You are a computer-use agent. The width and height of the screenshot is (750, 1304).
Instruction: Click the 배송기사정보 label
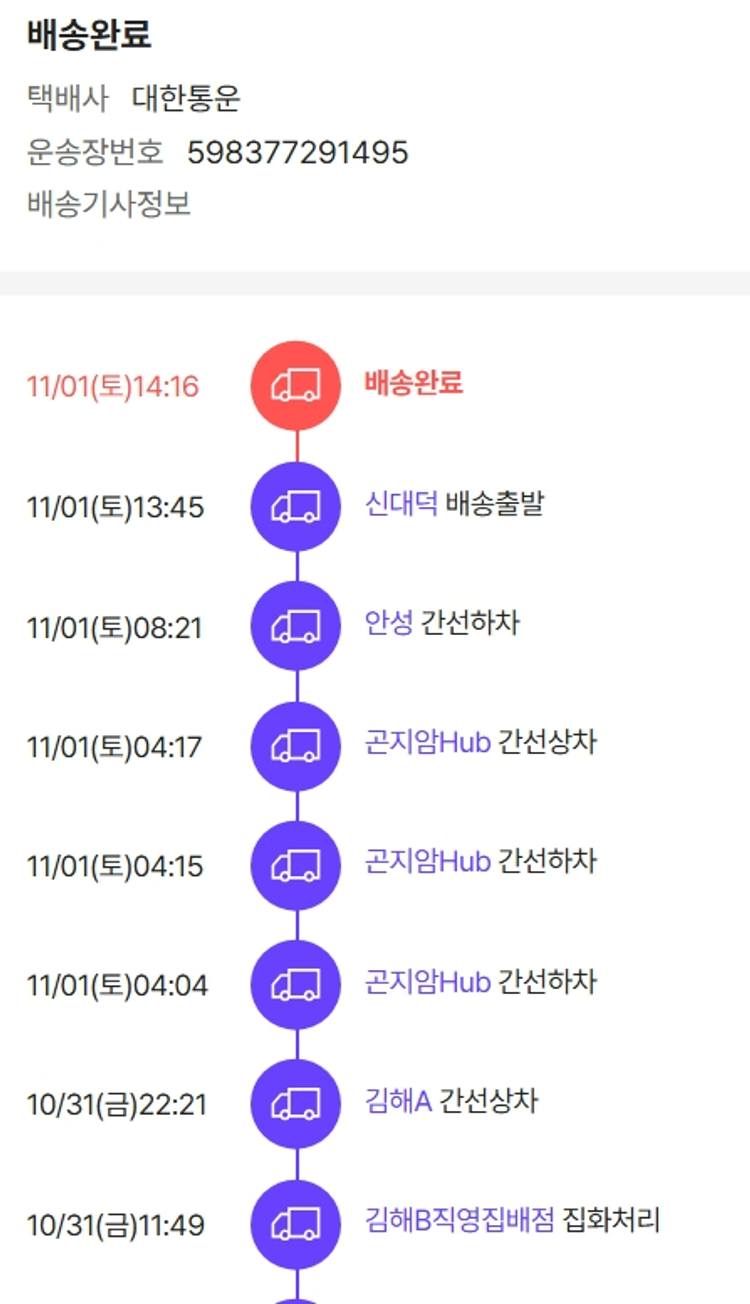click(109, 204)
